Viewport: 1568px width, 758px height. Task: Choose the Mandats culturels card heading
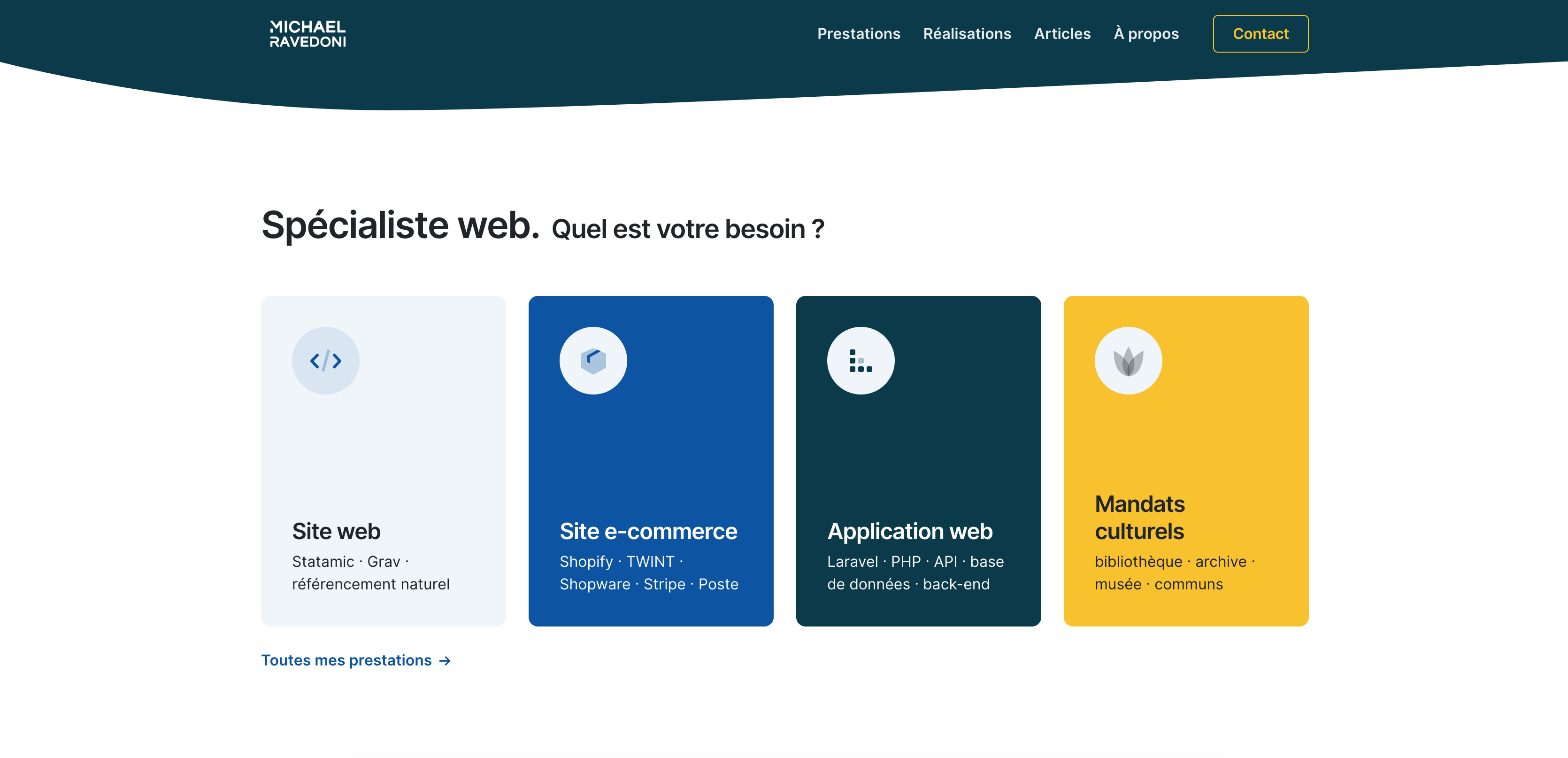point(1139,518)
